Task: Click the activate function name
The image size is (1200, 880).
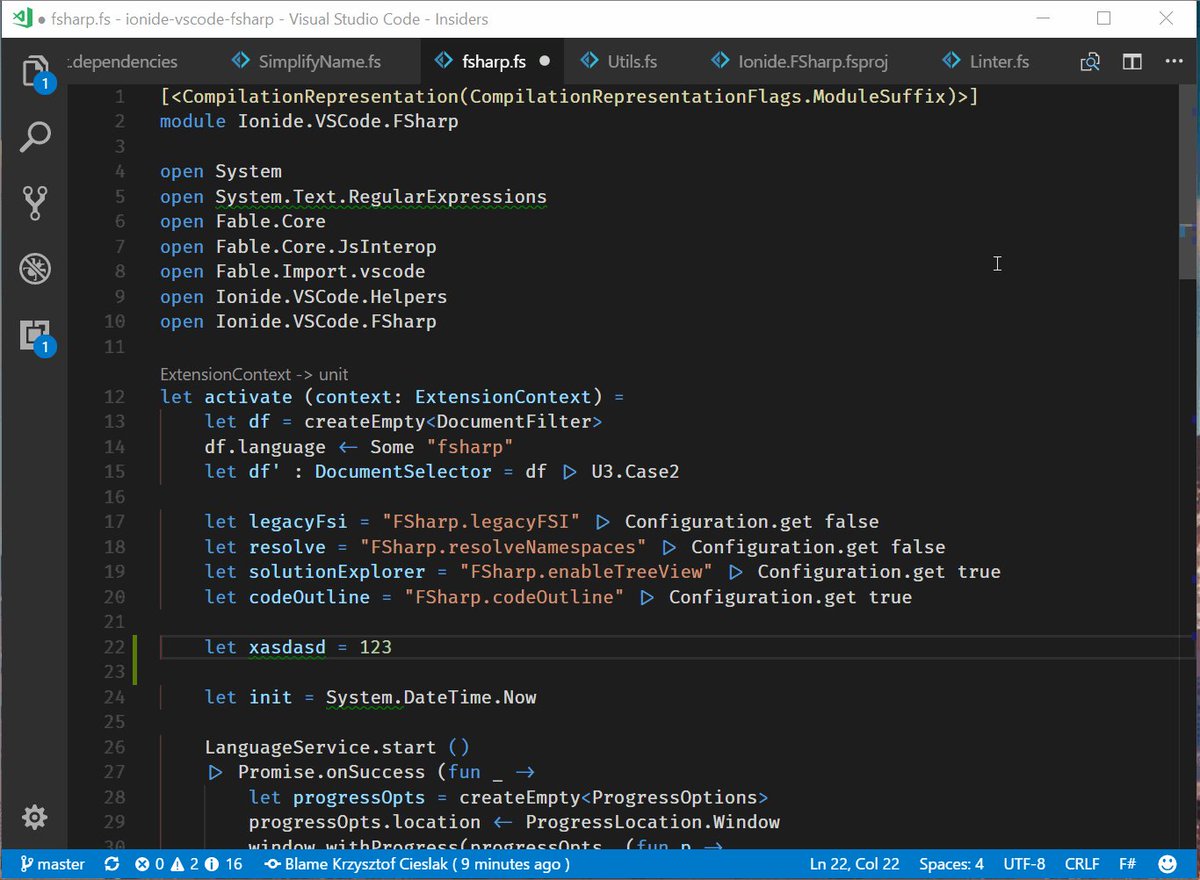Action: (248, 396)
